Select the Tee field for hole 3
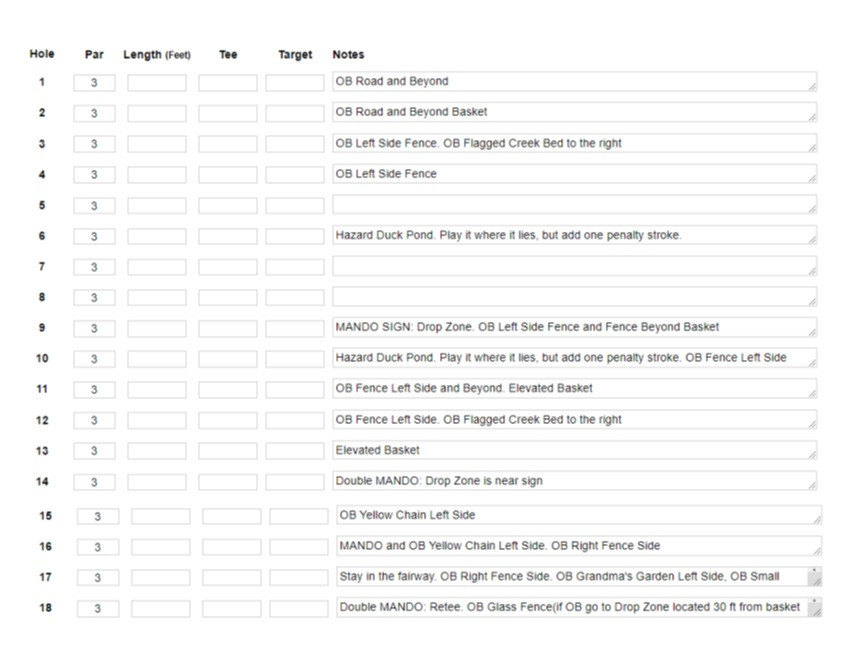The image size is (853, 648). pos(227,144)
